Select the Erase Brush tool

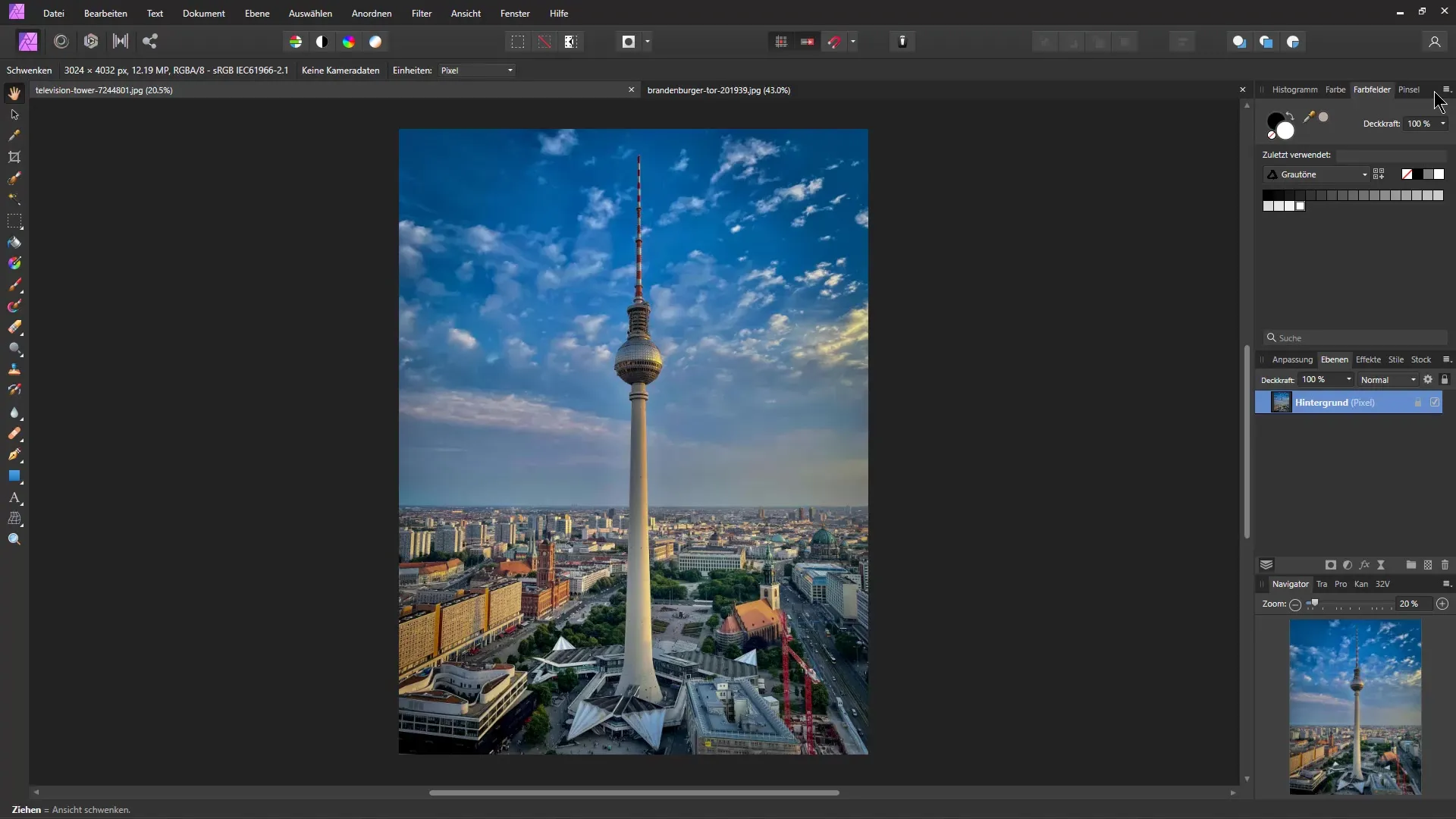pos(14,328)
